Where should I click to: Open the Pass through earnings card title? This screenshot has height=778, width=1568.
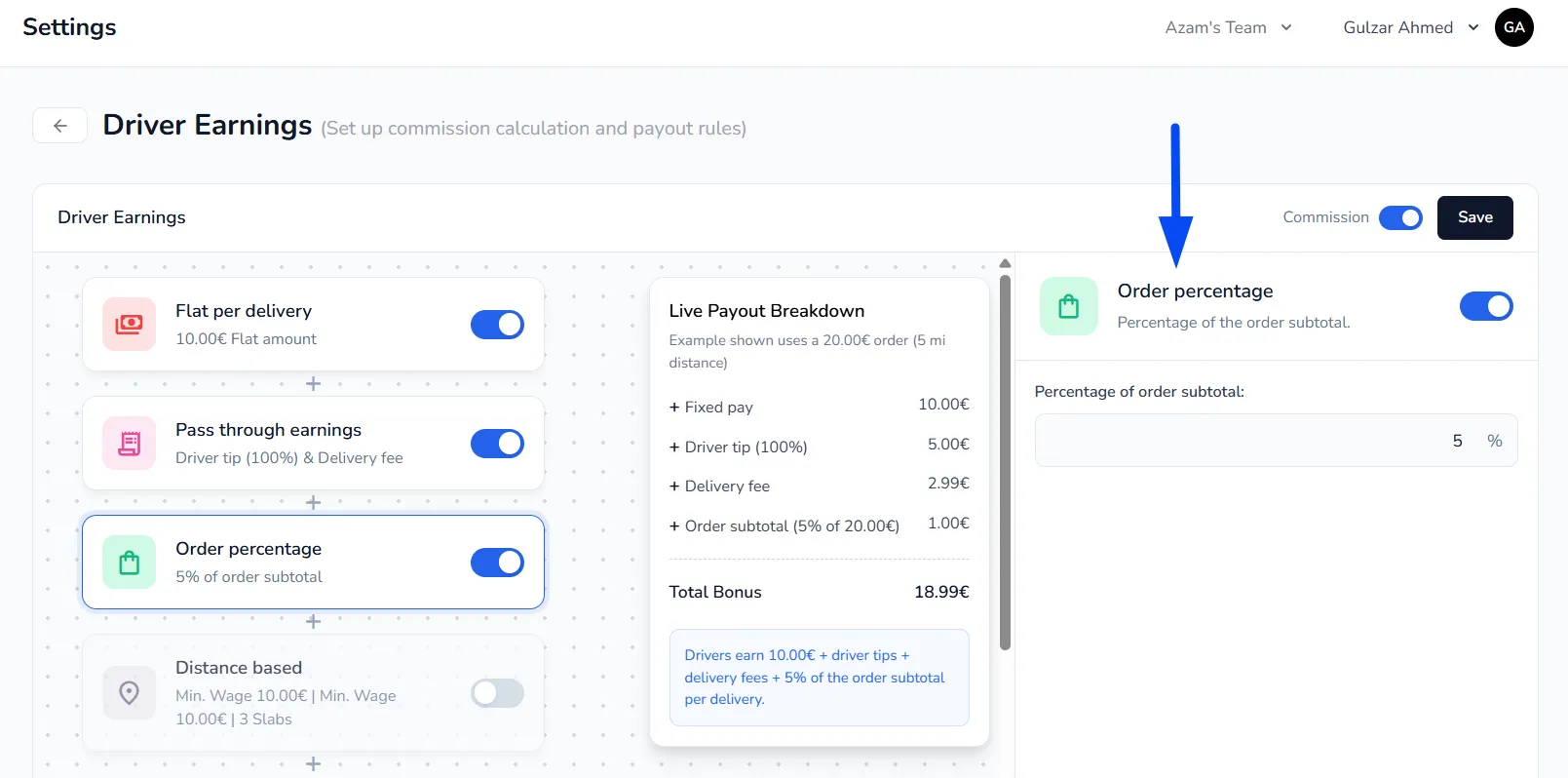[268, 430]
